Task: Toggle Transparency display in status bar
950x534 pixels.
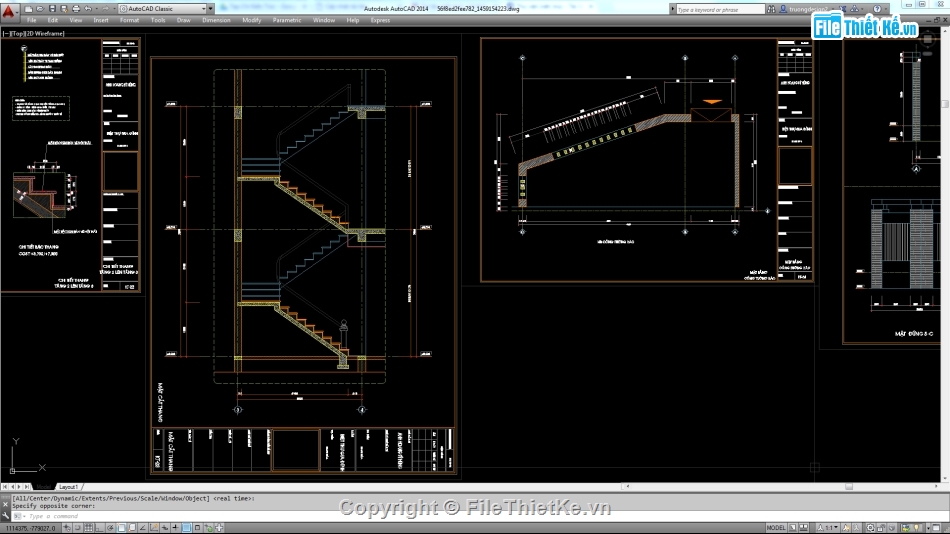Action: (187, 528)
